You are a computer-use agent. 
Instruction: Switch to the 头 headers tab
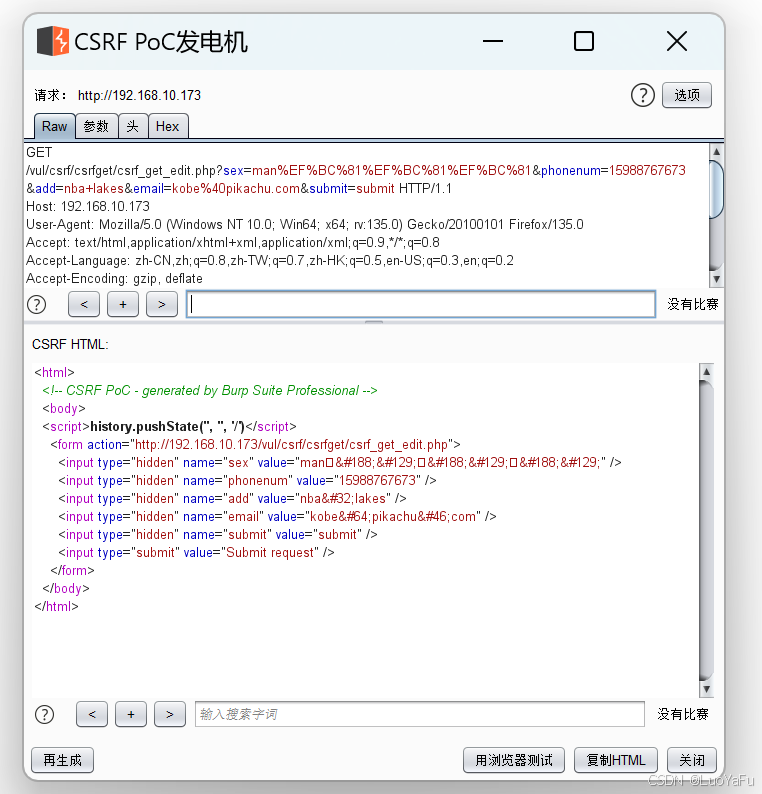click(x=133, y=126)
